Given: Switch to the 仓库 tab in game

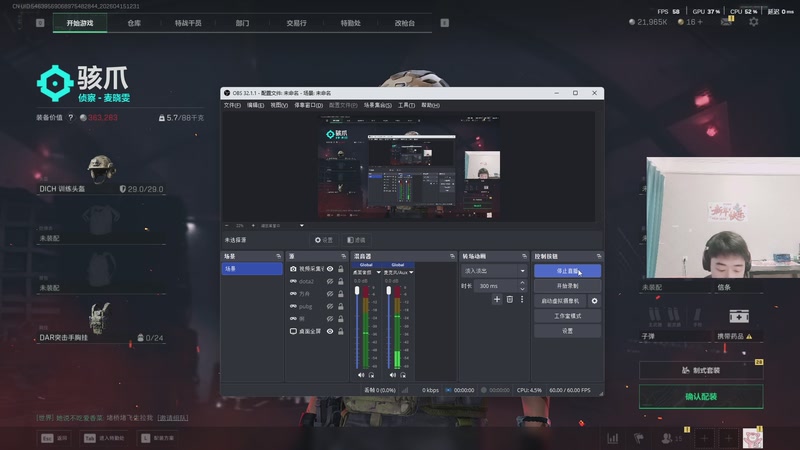Looking at the screenshot, I should (x=134, y=23).
